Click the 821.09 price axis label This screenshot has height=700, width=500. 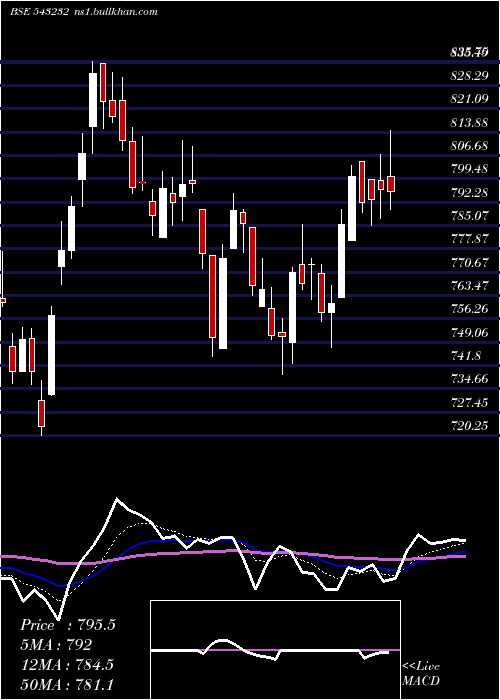469,99
